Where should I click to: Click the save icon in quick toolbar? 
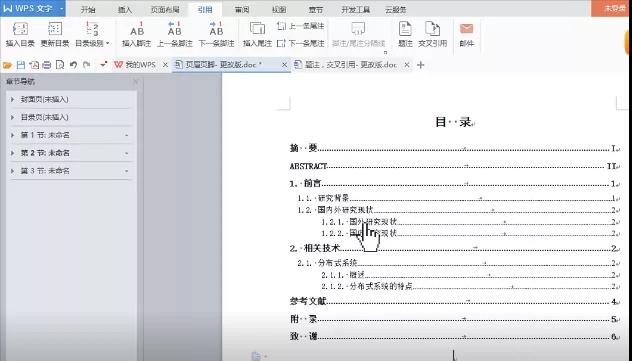(21, 64)
